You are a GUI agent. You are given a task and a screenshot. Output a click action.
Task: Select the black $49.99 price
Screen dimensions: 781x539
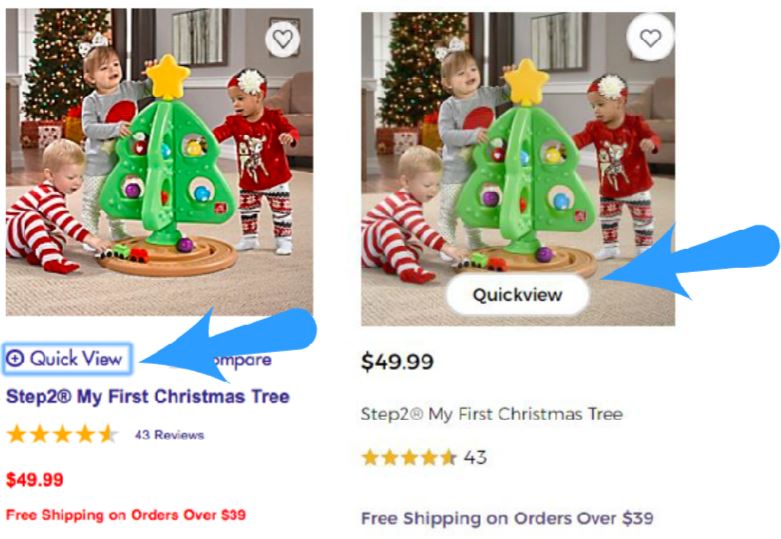click(397, 362)
